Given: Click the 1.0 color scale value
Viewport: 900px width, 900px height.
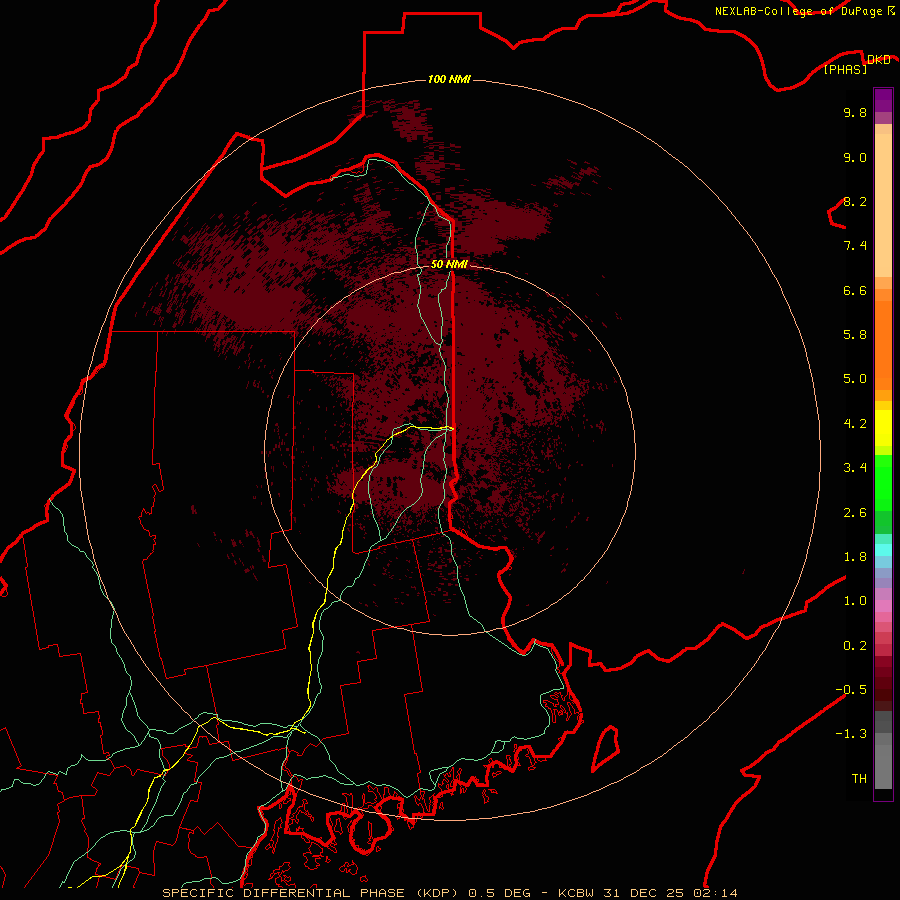Looking at the screenshot, I should click(x=855, y=601).
